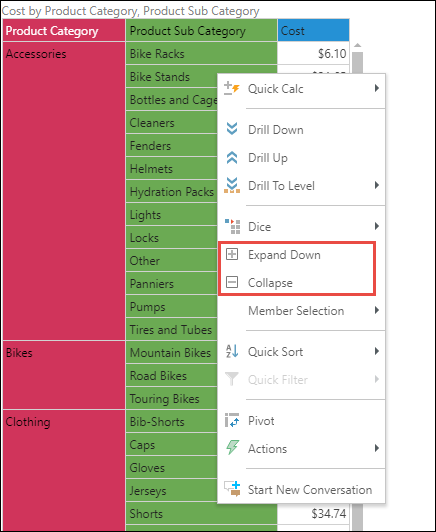Screen dimensions: 436x532
Task: Click the Expand Down plus icon
Action: [x=232, y=254]
